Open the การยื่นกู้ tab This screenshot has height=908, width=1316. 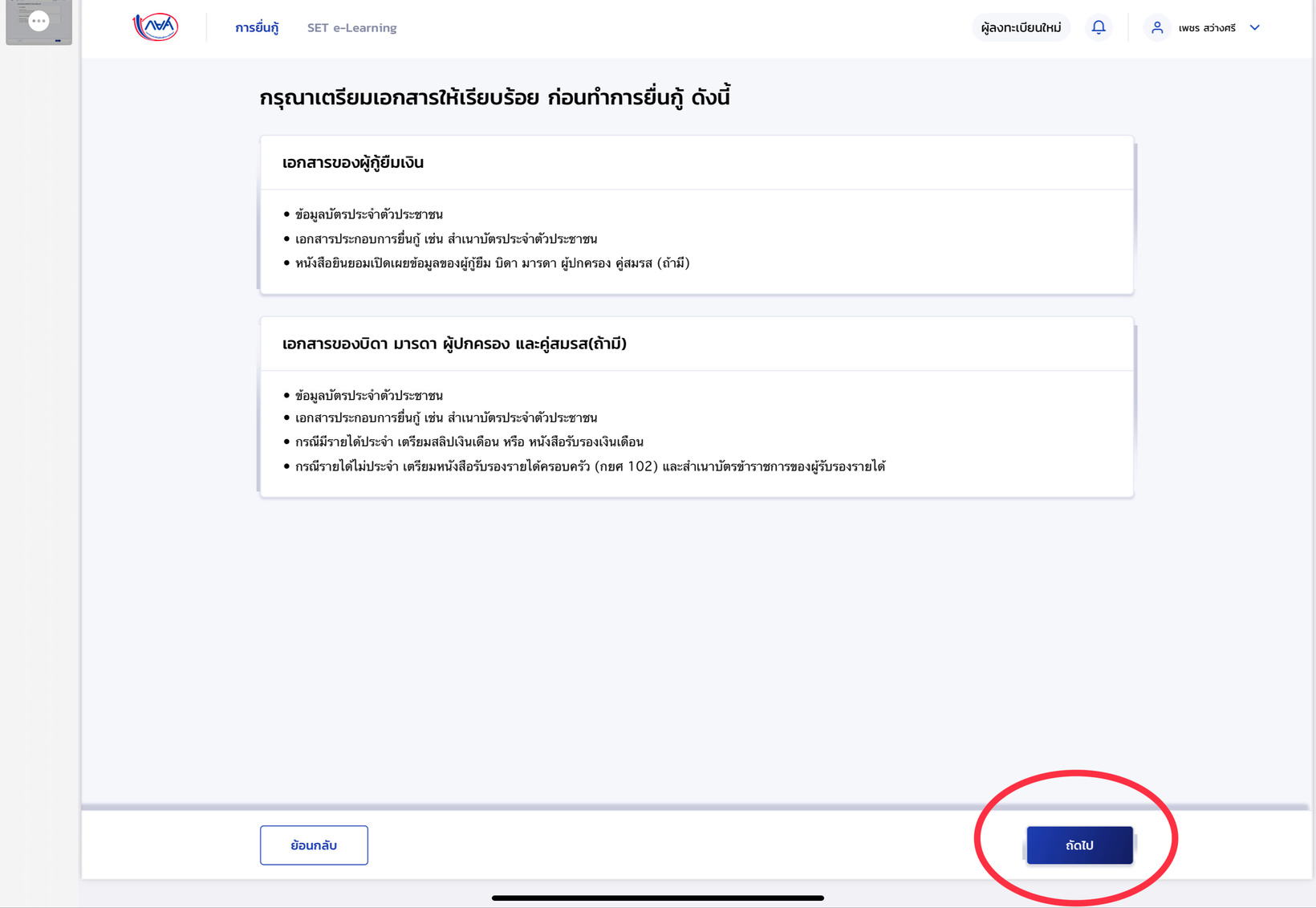click(257, 28)
